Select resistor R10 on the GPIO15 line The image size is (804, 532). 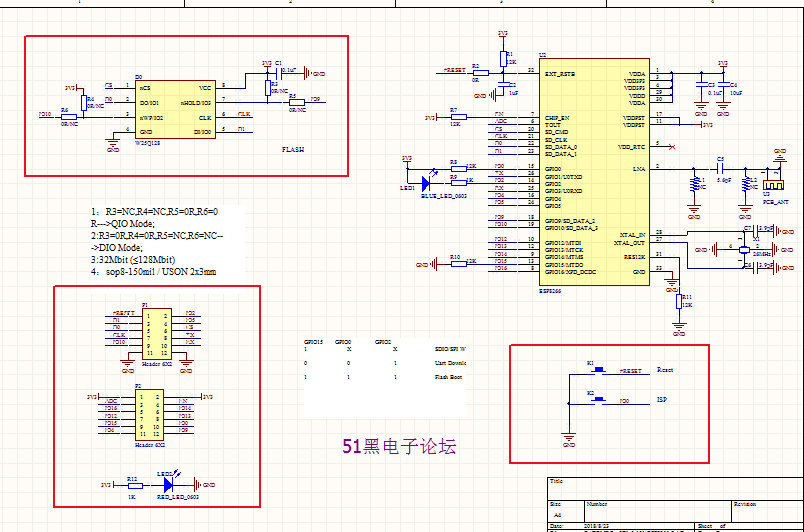(458, 264)
